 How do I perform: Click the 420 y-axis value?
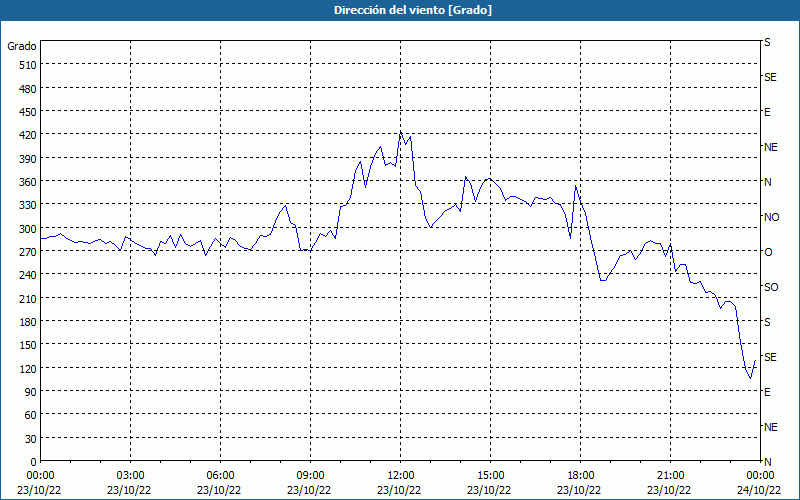coord(28,135)
